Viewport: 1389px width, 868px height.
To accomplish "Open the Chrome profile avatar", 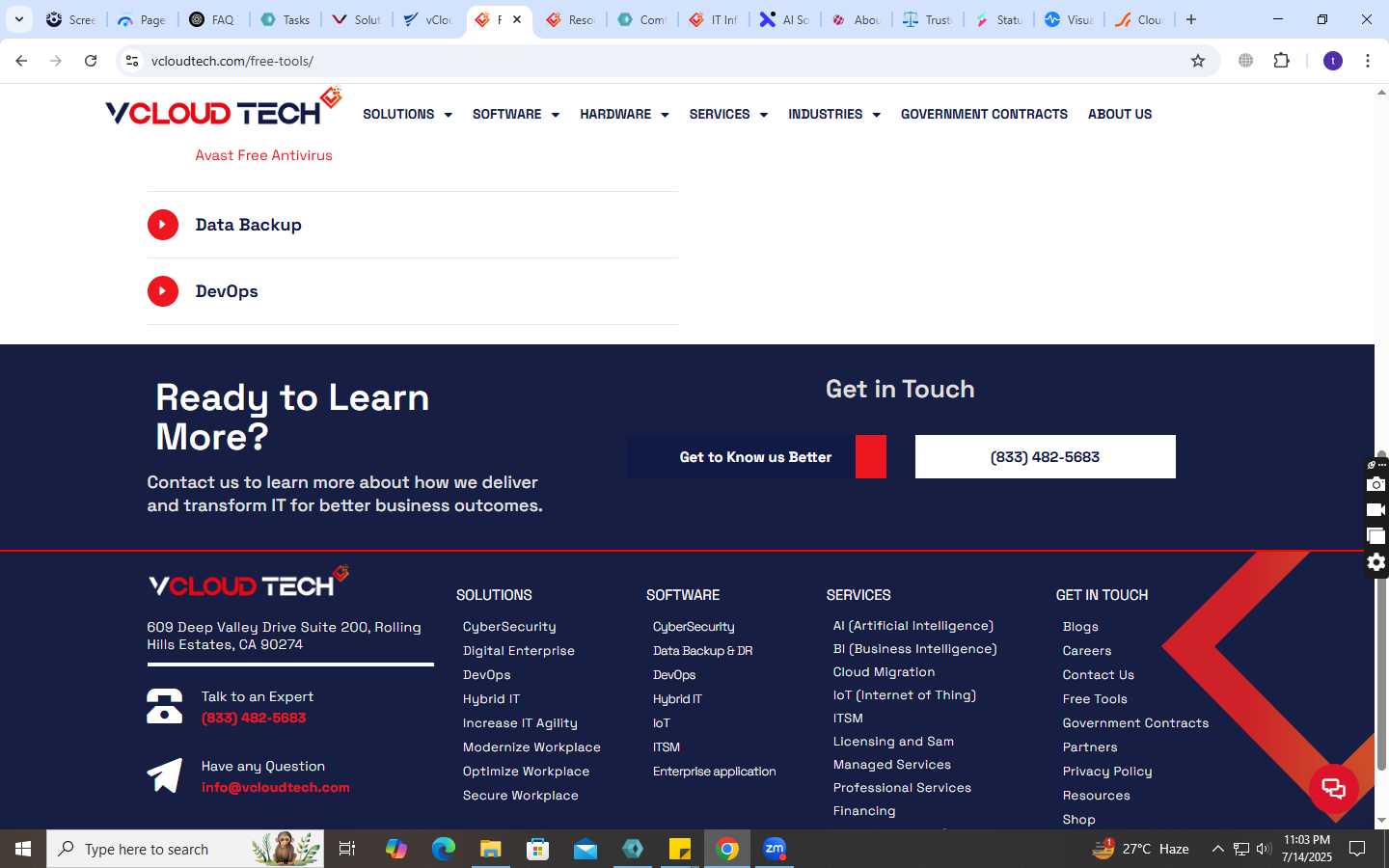I will [1333, 61].
